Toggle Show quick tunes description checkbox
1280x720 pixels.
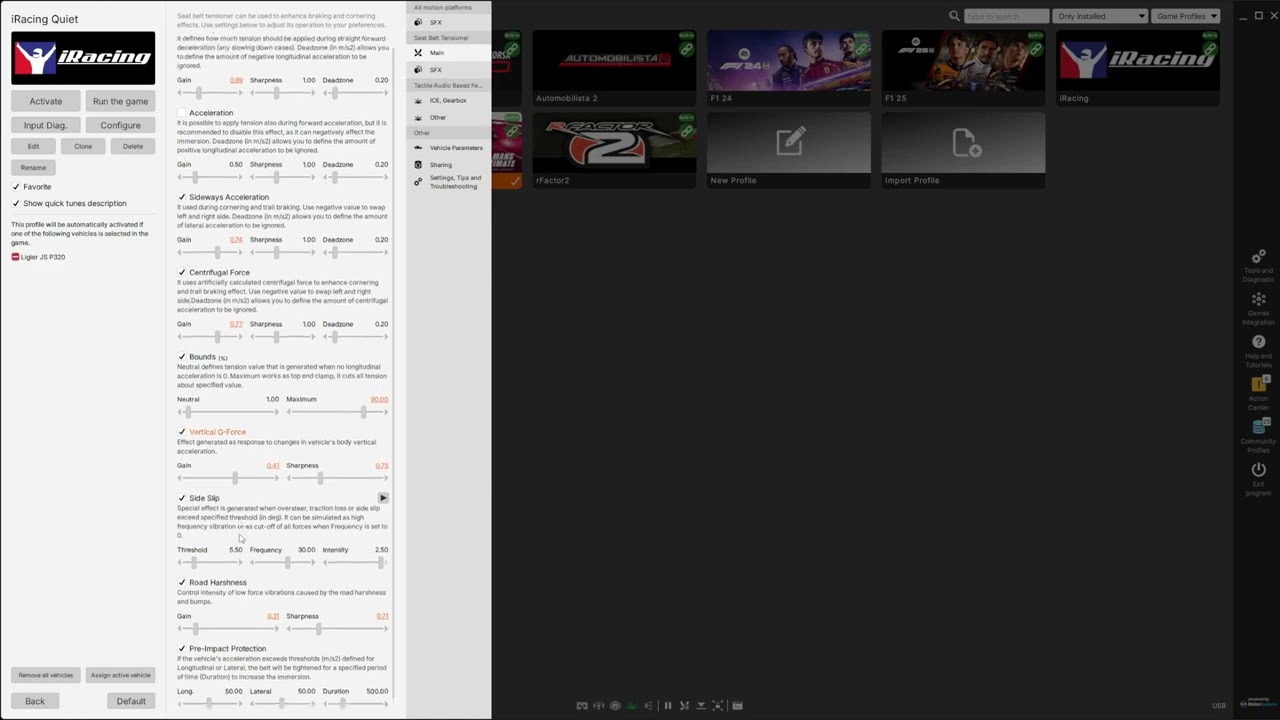[x=16, y=203]
